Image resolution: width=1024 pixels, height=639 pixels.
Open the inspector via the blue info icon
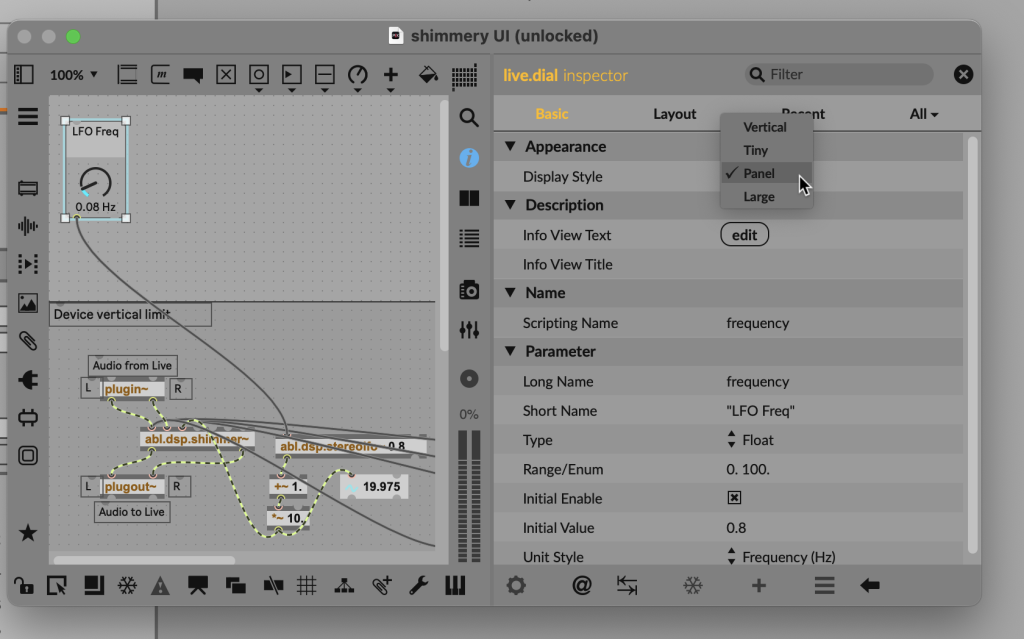[x=468, y=158]
